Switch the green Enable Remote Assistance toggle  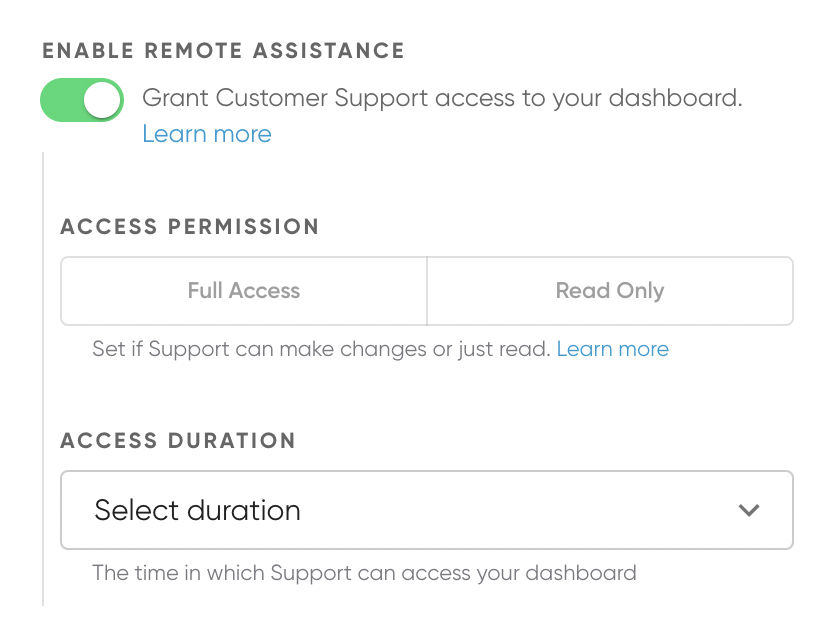coord(81,99)
